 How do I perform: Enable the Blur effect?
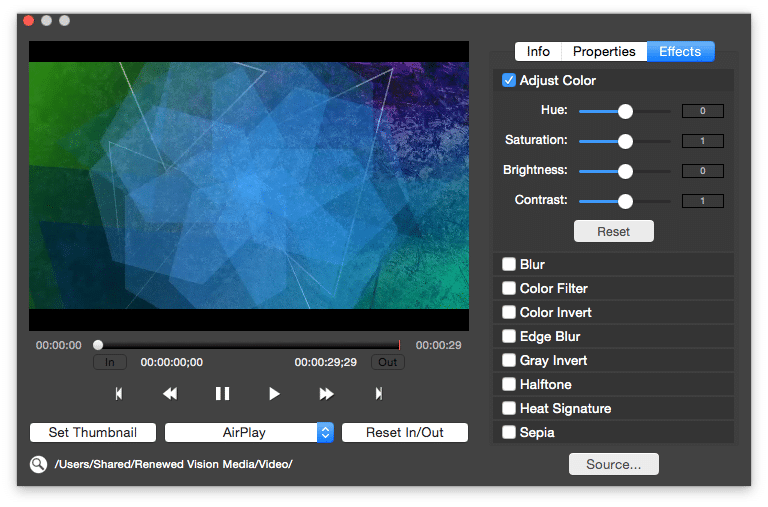coord(509,264)
